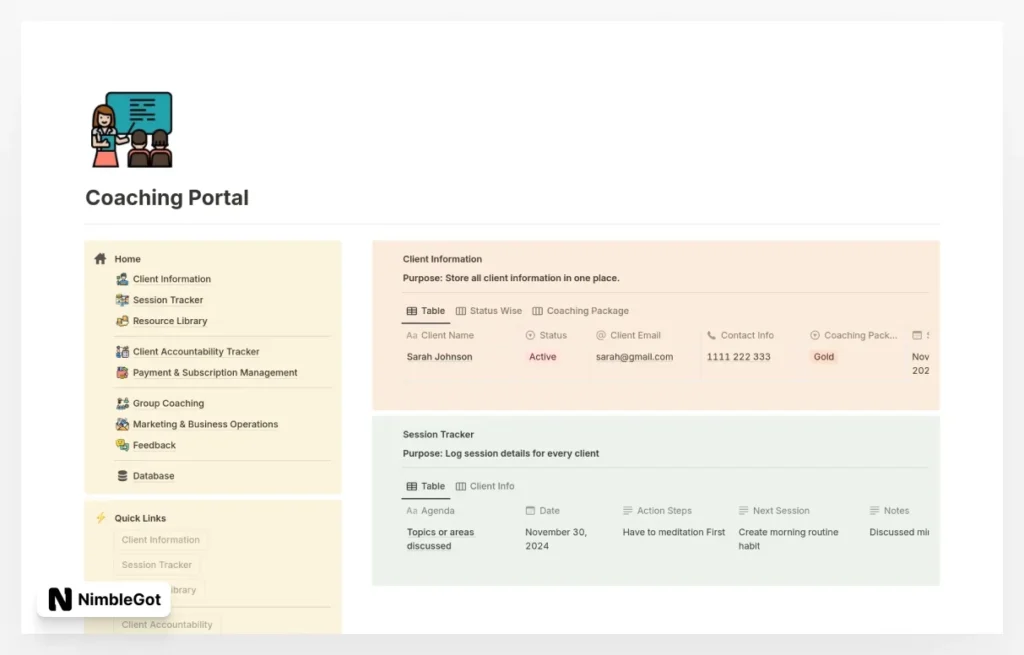The image size is (1024, 655).
Task: Click the Database stack icon
Action: click(x=122, y=477)
